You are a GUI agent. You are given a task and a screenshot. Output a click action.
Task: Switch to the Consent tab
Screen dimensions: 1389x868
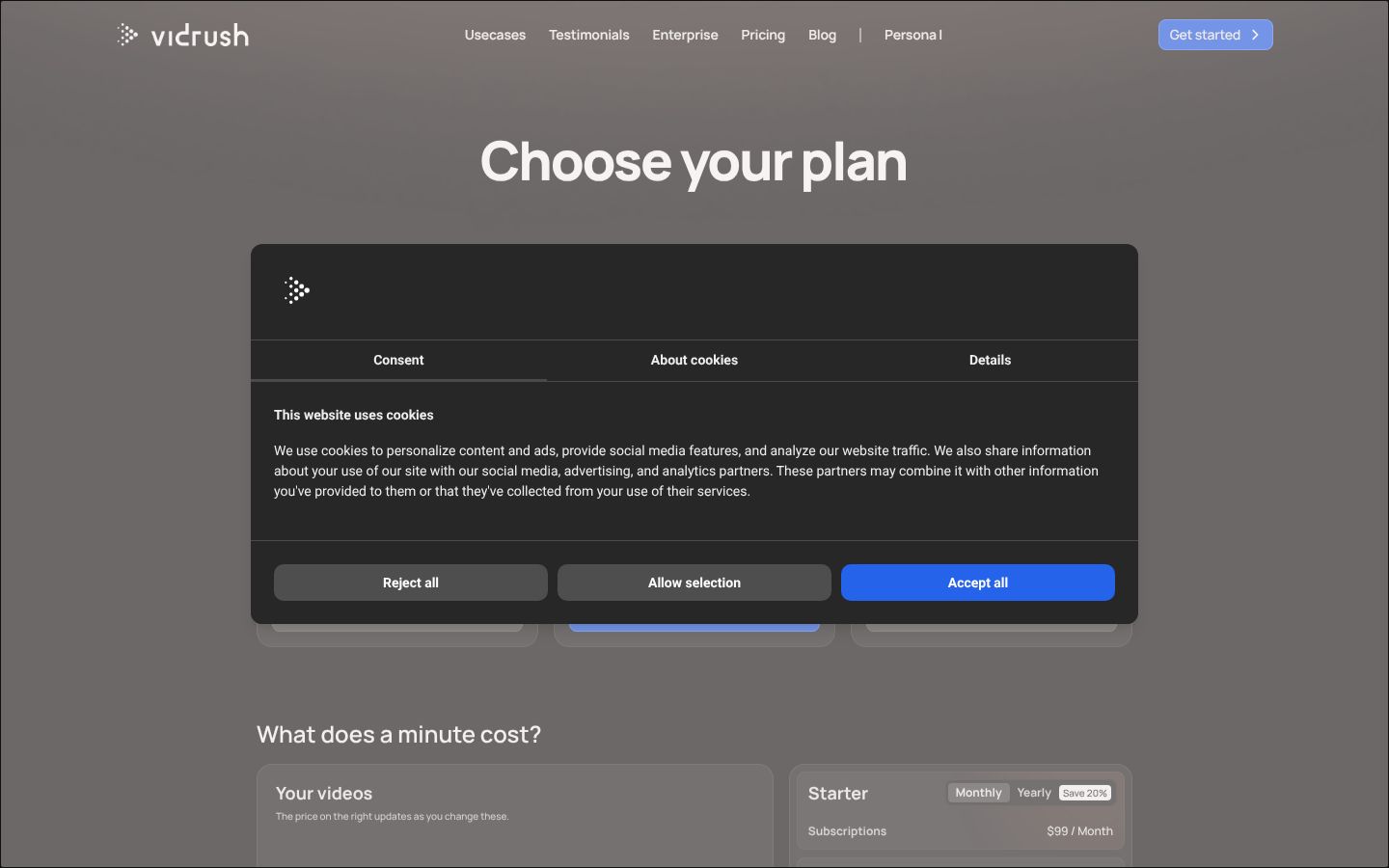coord(398,360)
